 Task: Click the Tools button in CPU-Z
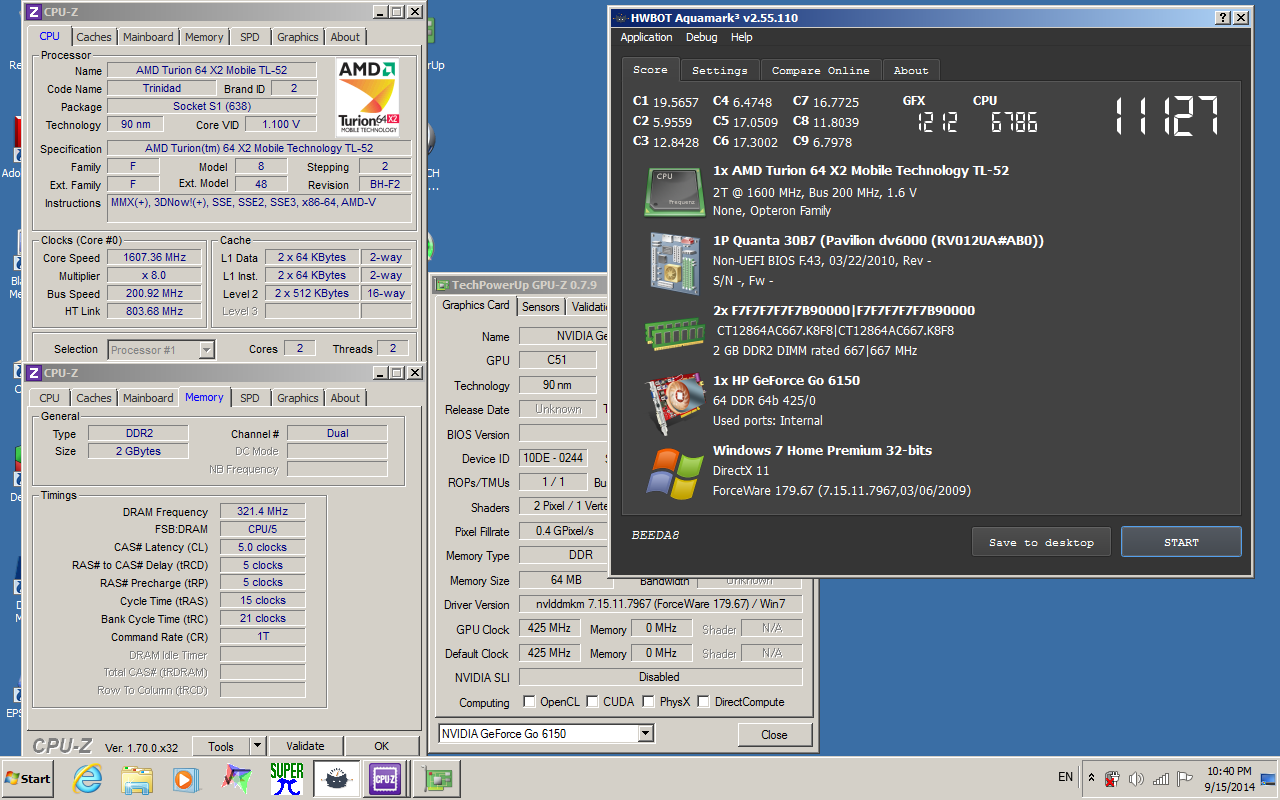click(x=221, y=746)
